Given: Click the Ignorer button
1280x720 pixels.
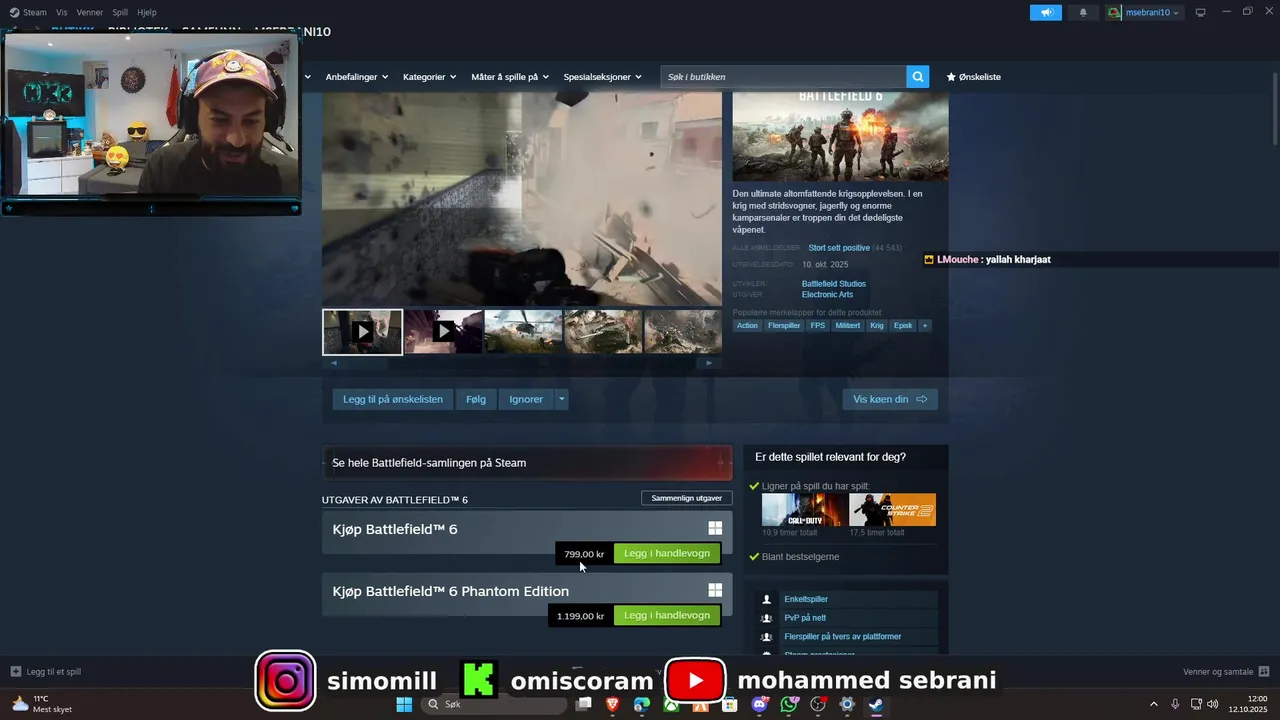Looking at the screenshot, I should 526,399.
